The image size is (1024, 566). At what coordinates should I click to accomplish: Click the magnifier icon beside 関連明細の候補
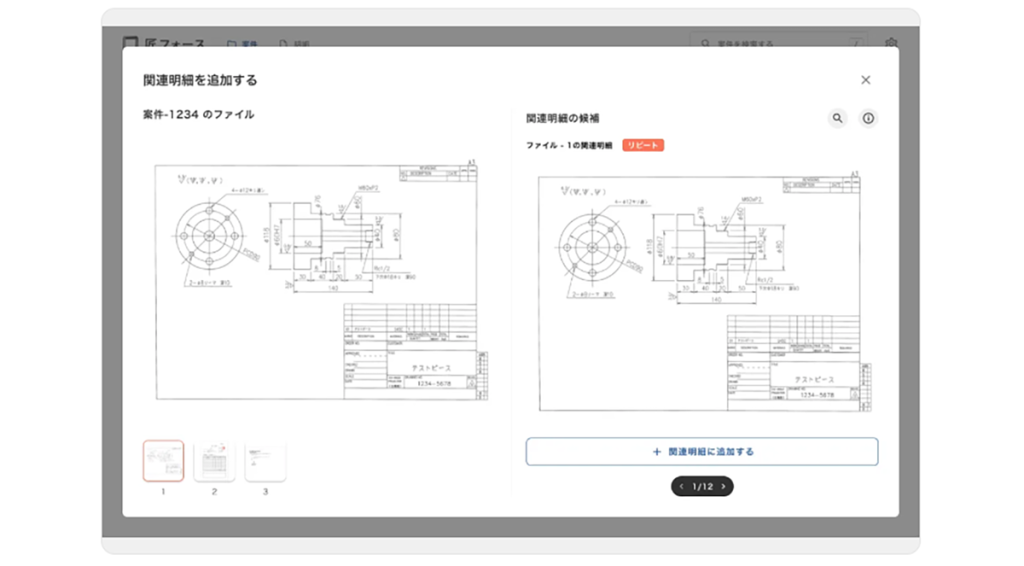click(x=837, y=118)
